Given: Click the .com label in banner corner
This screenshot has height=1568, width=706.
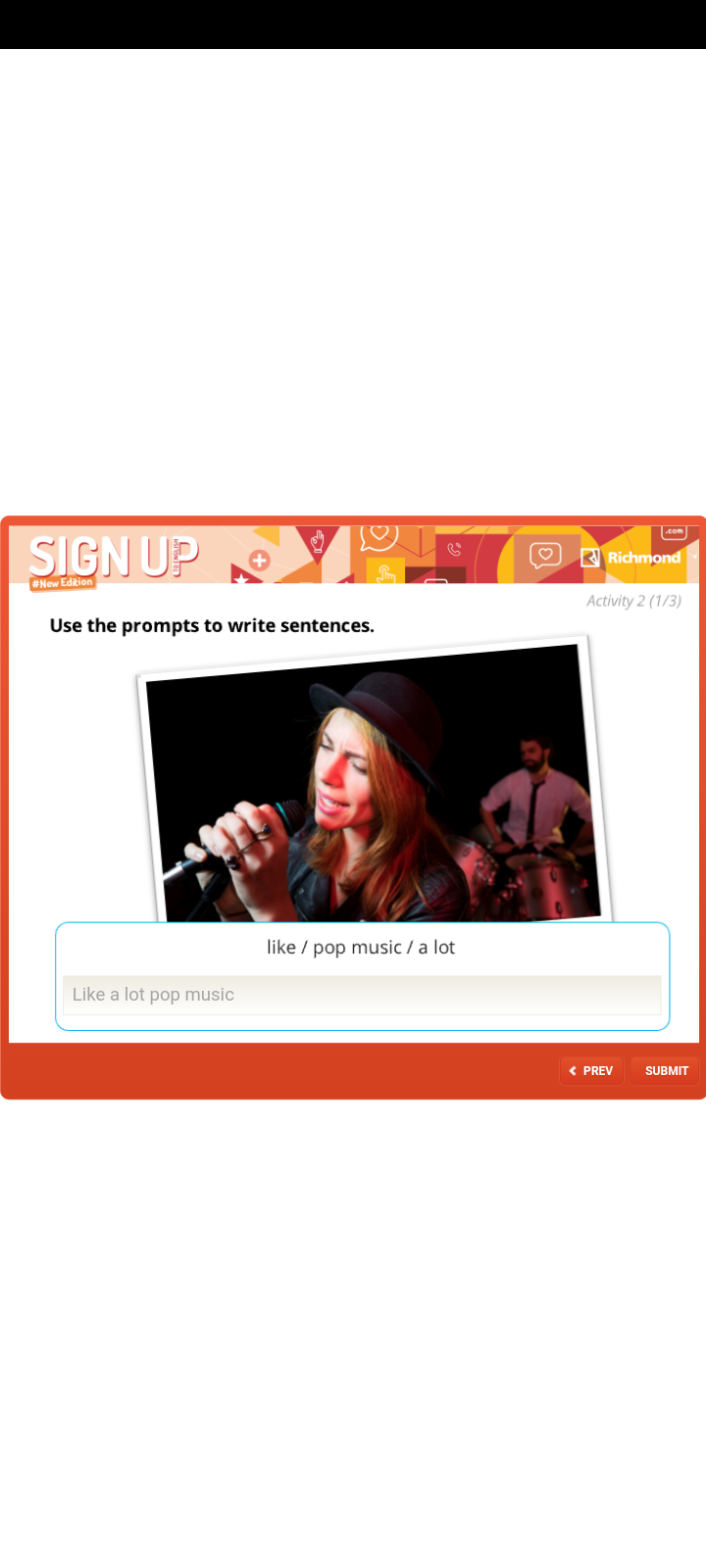Looking at the screenshot, I should 674,531.
